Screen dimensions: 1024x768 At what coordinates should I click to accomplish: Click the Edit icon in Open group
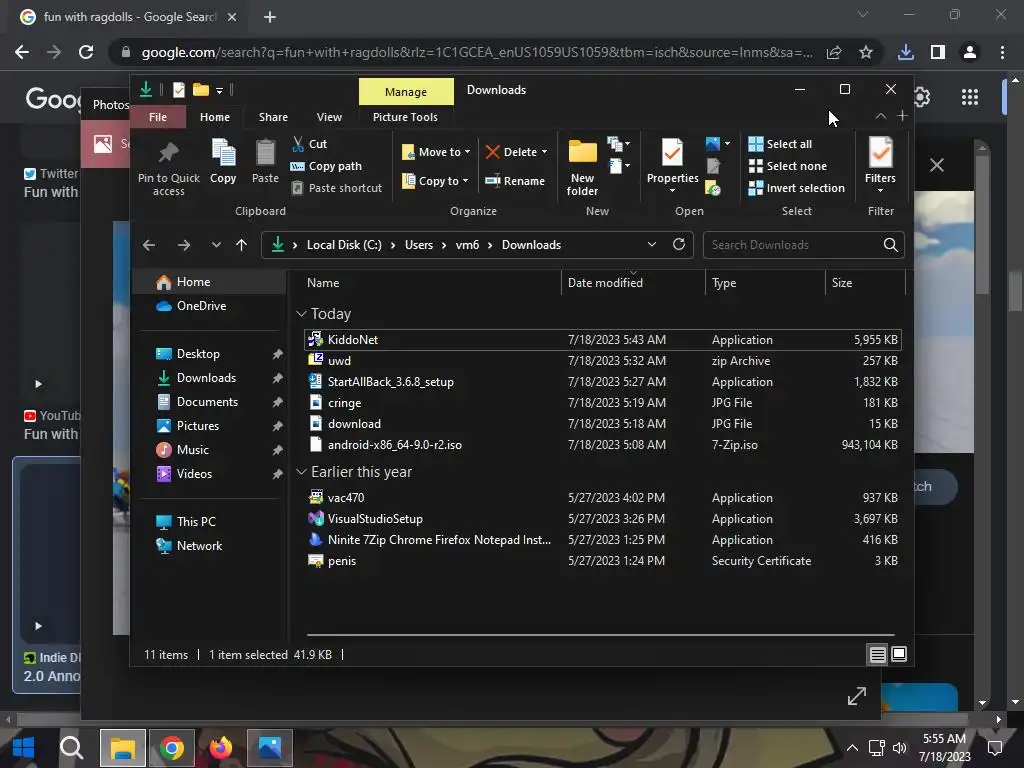tap(713, 167)
